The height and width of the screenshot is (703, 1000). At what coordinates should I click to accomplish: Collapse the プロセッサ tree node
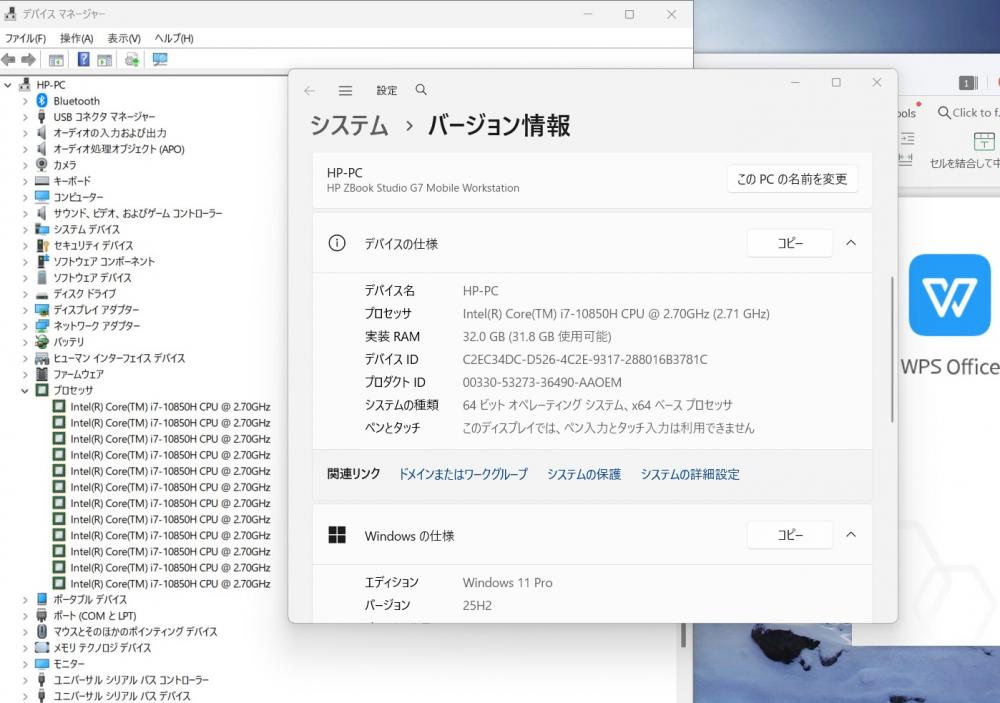[x=25, y=390]
